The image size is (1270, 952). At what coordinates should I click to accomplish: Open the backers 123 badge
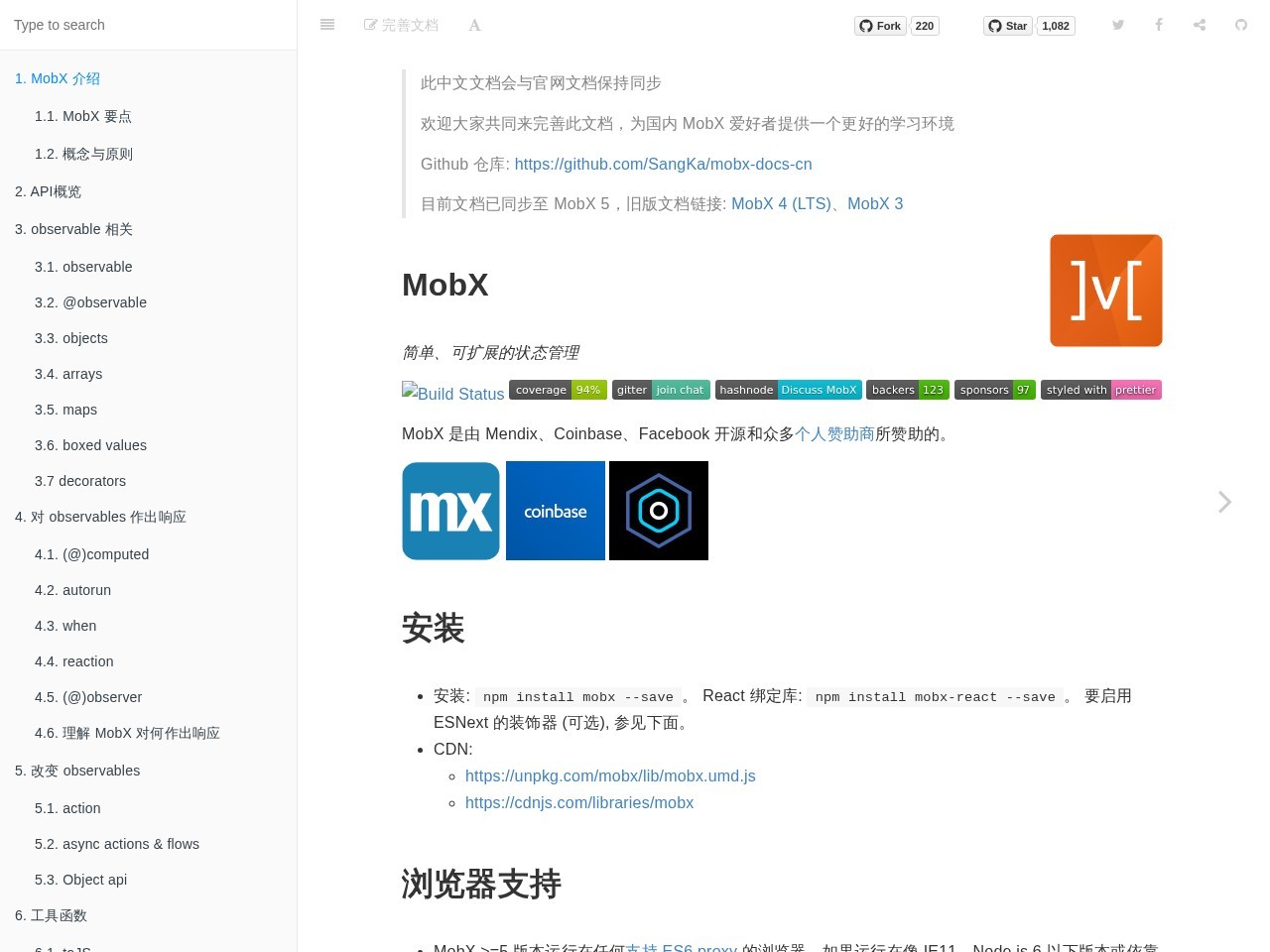908,390
